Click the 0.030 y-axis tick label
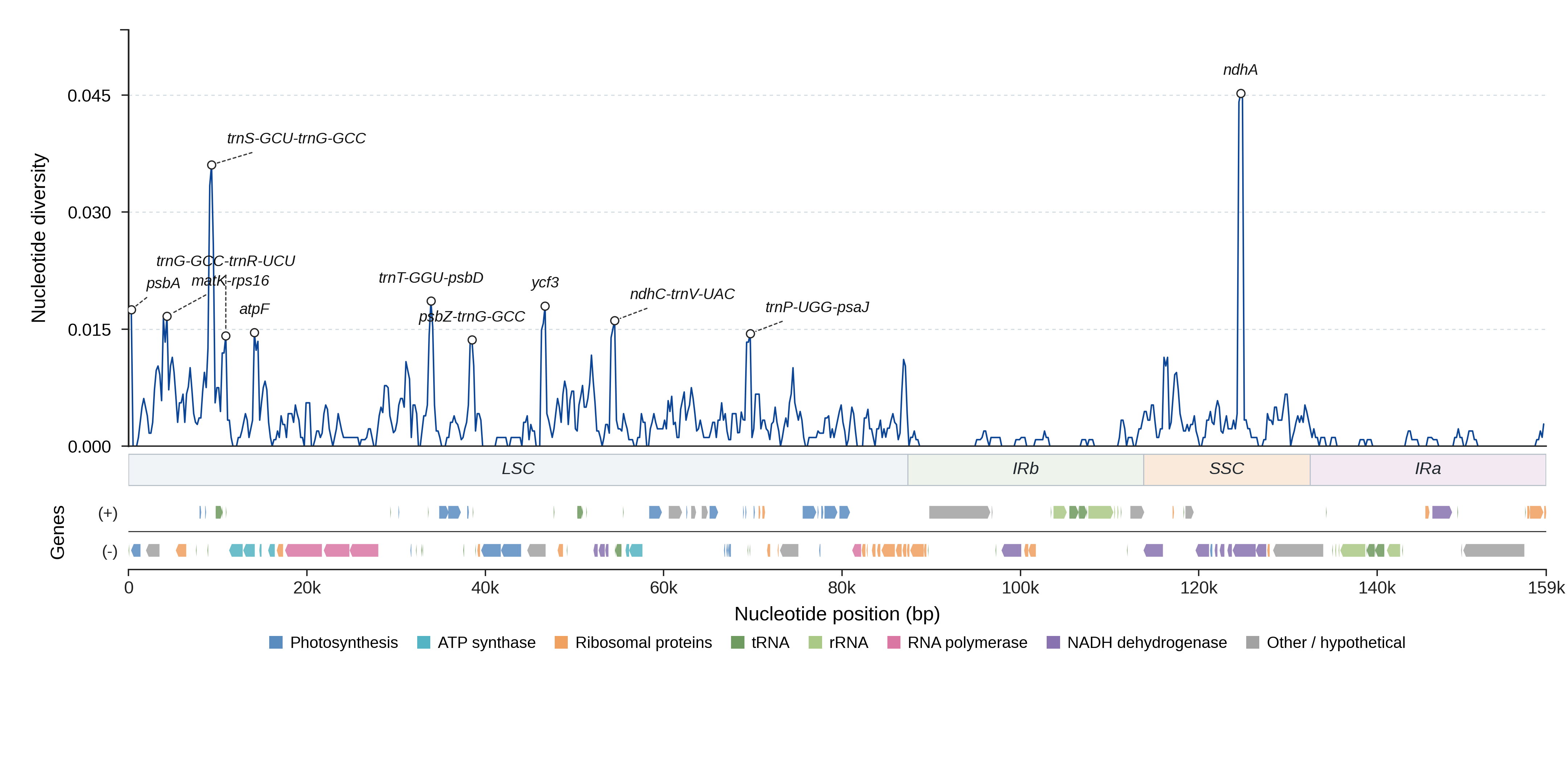1568x763 pixels. [x=90, y=212]
